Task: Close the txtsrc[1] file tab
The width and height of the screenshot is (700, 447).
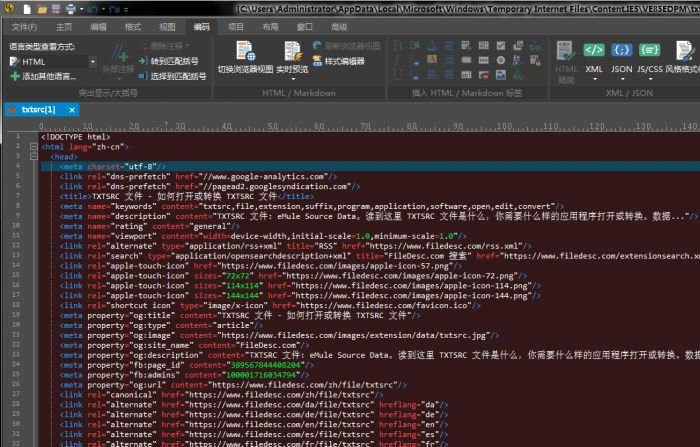Action: (x=72, y=110)
